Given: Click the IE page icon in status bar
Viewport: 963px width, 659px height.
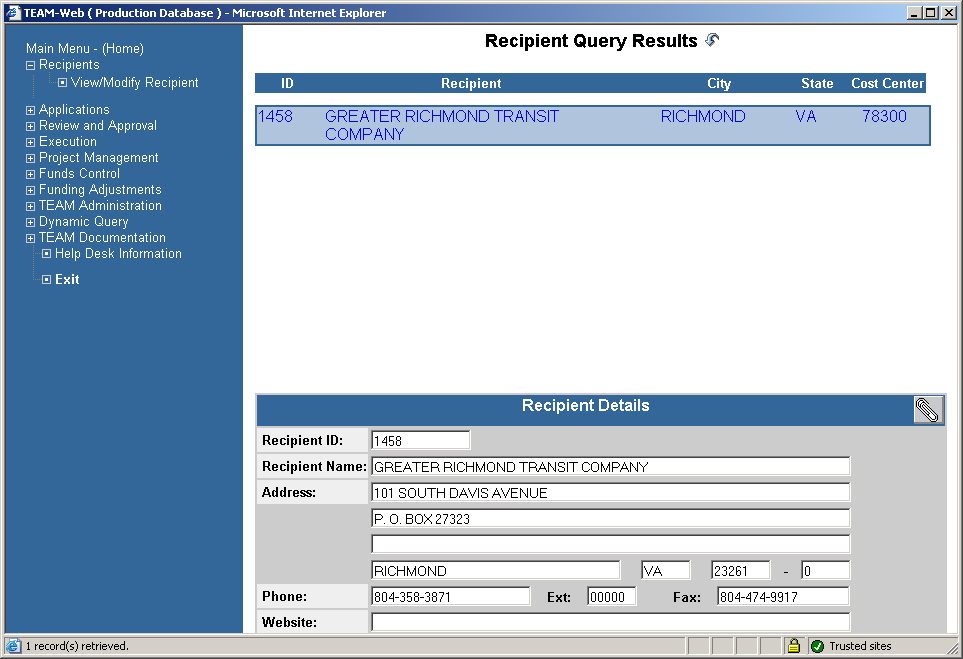Looking at the screenshot, I should (14, 646).
